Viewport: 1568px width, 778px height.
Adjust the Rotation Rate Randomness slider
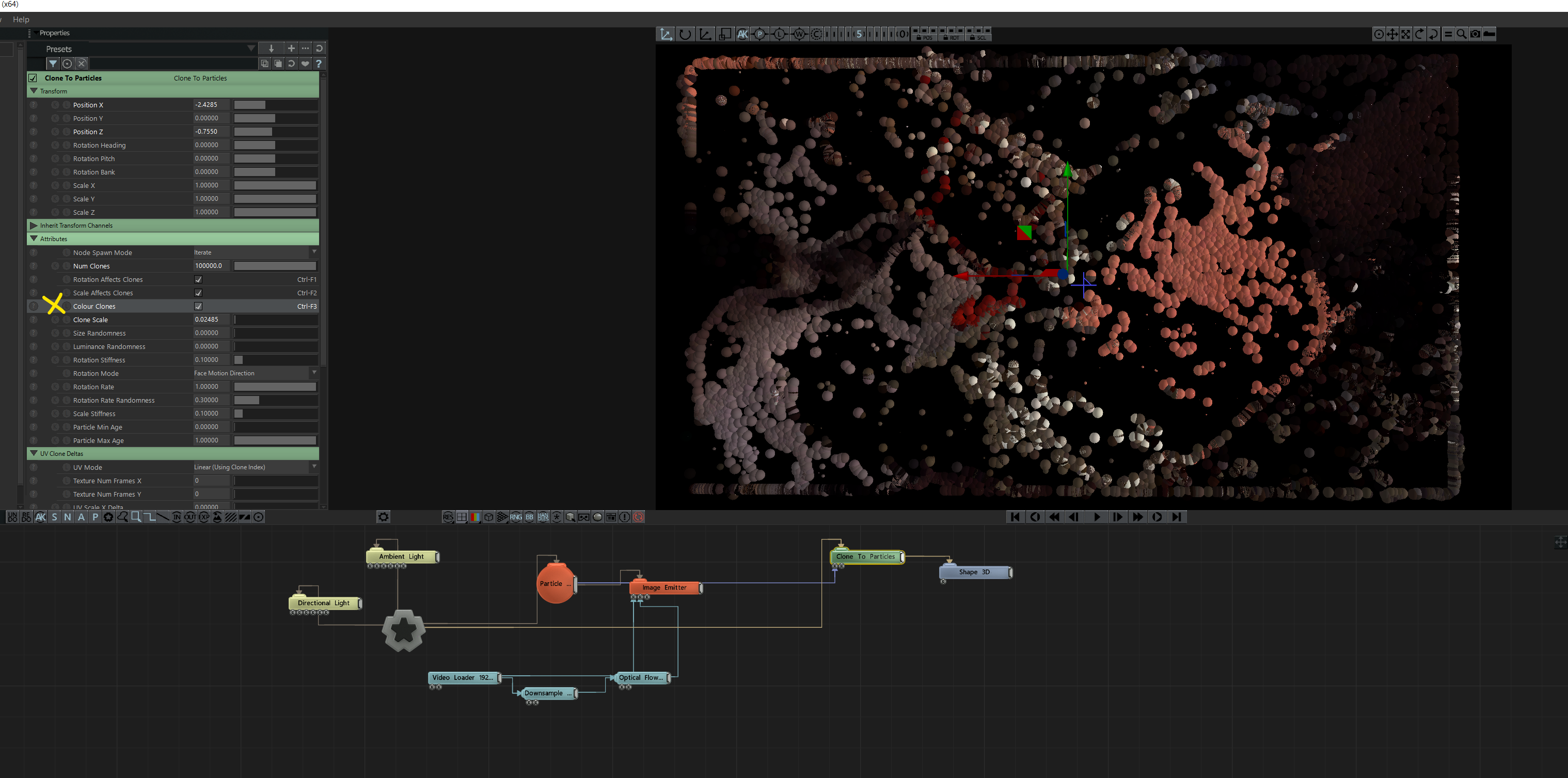click(276, 400)
